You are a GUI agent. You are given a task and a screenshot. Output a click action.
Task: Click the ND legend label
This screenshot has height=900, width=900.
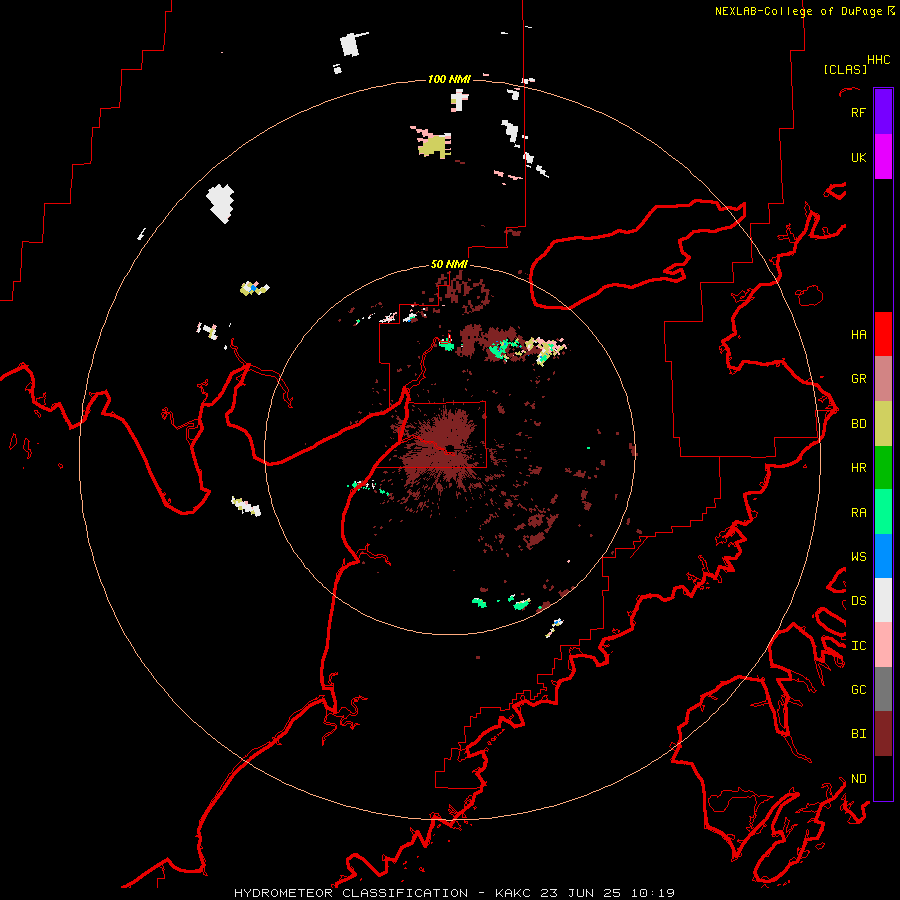(x=858, y=778)
